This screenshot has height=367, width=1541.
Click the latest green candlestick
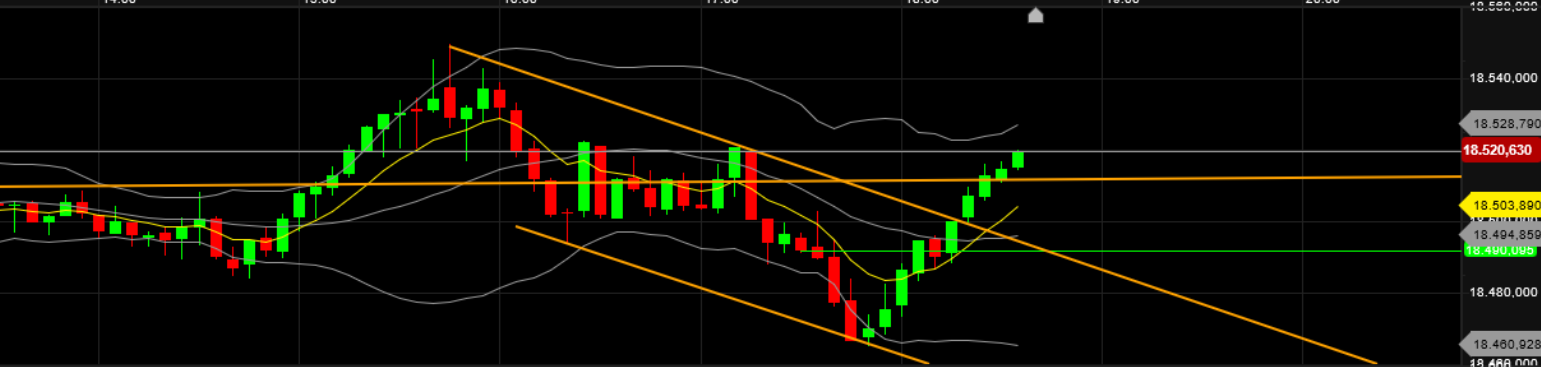click(x=1018, y=160)
